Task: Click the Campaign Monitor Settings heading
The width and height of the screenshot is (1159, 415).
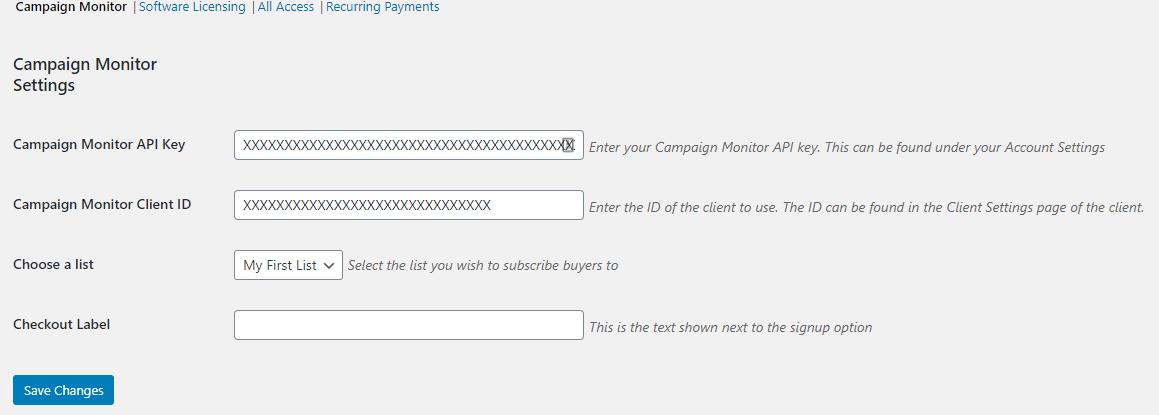Action: (85, 75)
